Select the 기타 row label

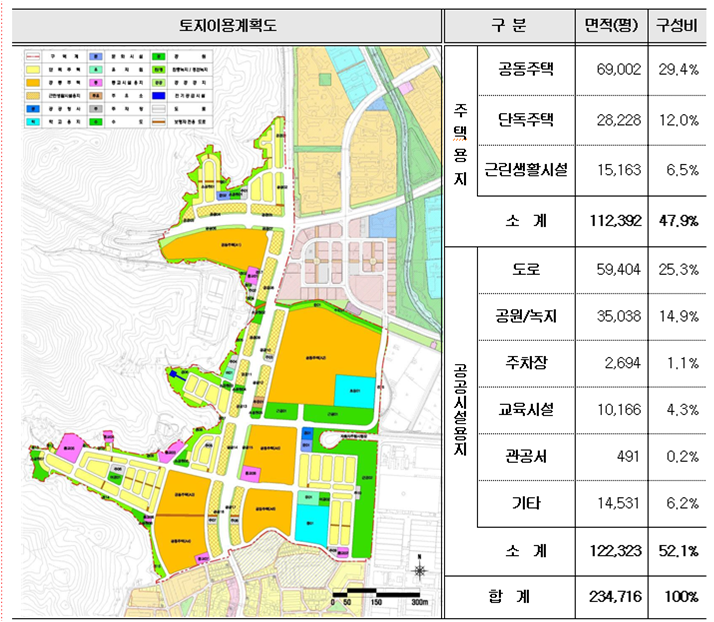[526, 503]
